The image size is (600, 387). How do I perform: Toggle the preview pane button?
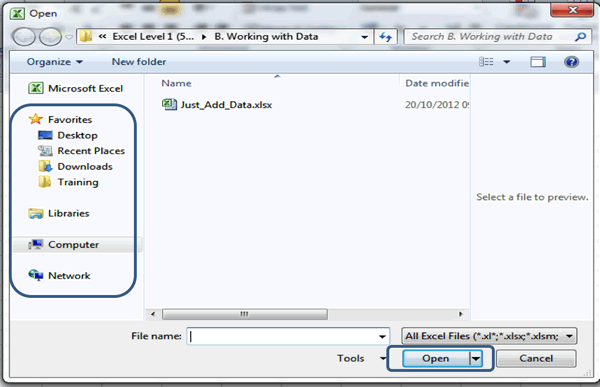coord(538,62)
